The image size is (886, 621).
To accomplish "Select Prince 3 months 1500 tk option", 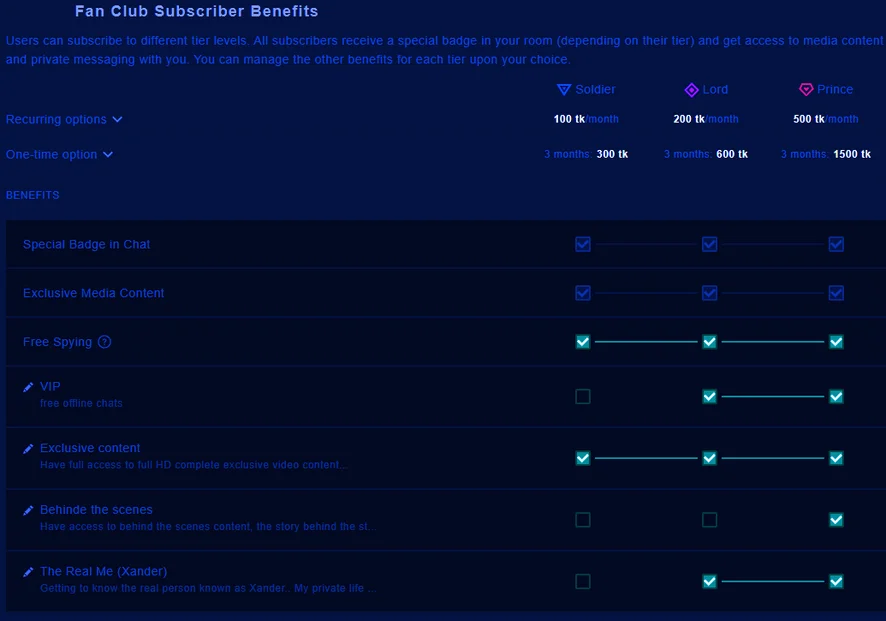I will 826,154.
